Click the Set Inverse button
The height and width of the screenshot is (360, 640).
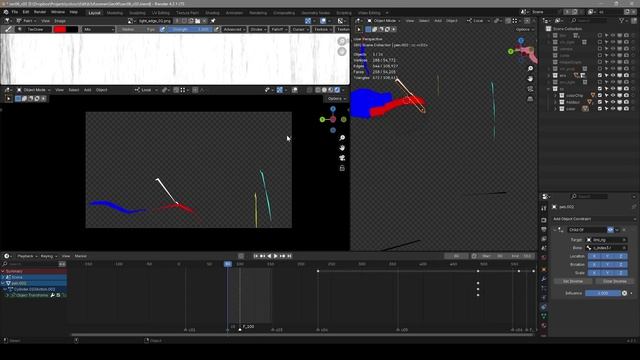pos(573,281)
